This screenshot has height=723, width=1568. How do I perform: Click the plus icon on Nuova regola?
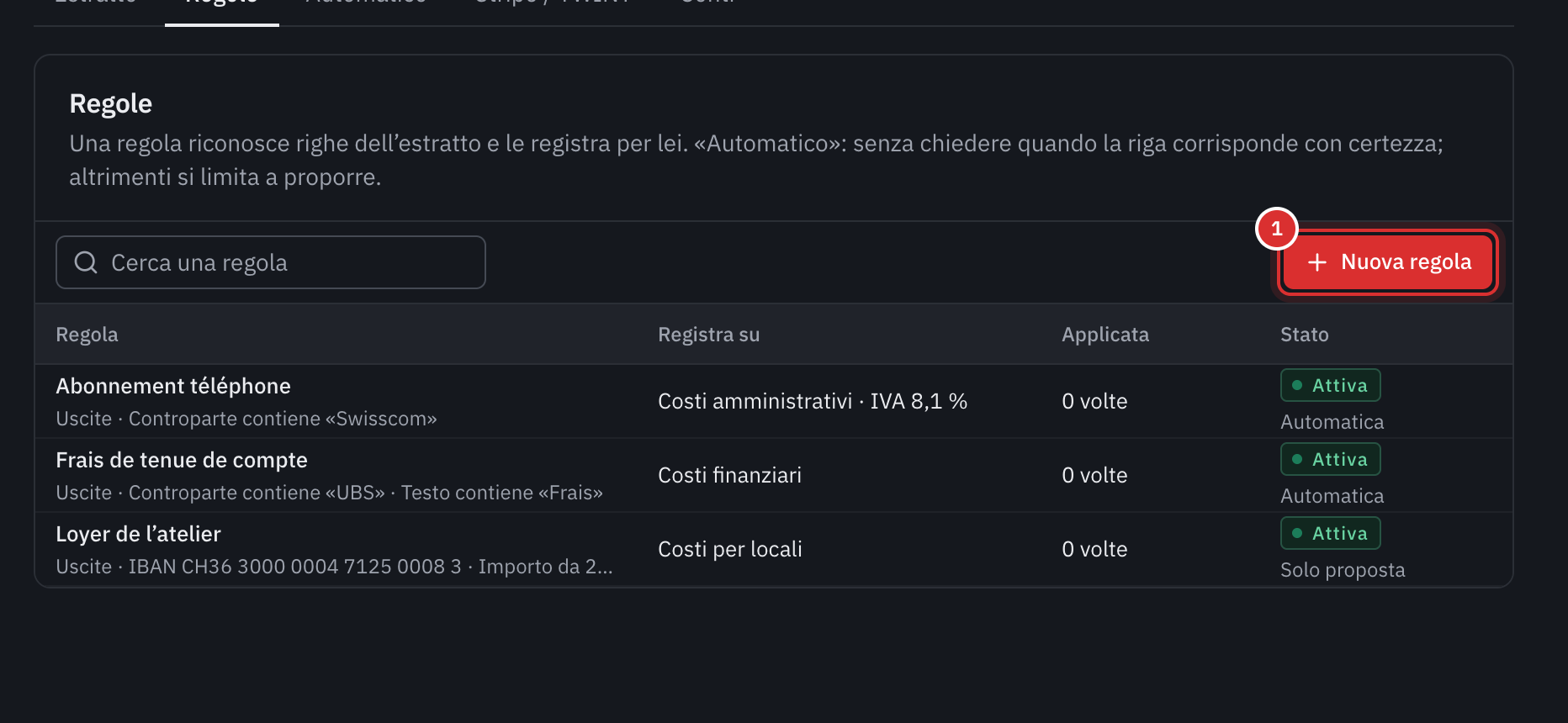tap(1317, 262)
